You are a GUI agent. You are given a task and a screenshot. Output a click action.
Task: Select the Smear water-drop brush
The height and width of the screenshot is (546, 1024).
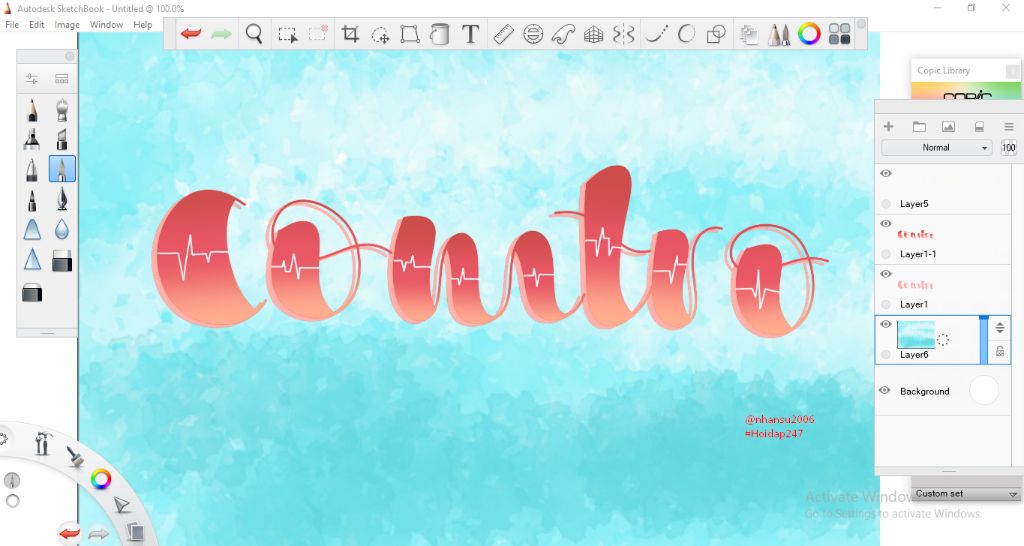pyautogui.click(x=61, y=229)
